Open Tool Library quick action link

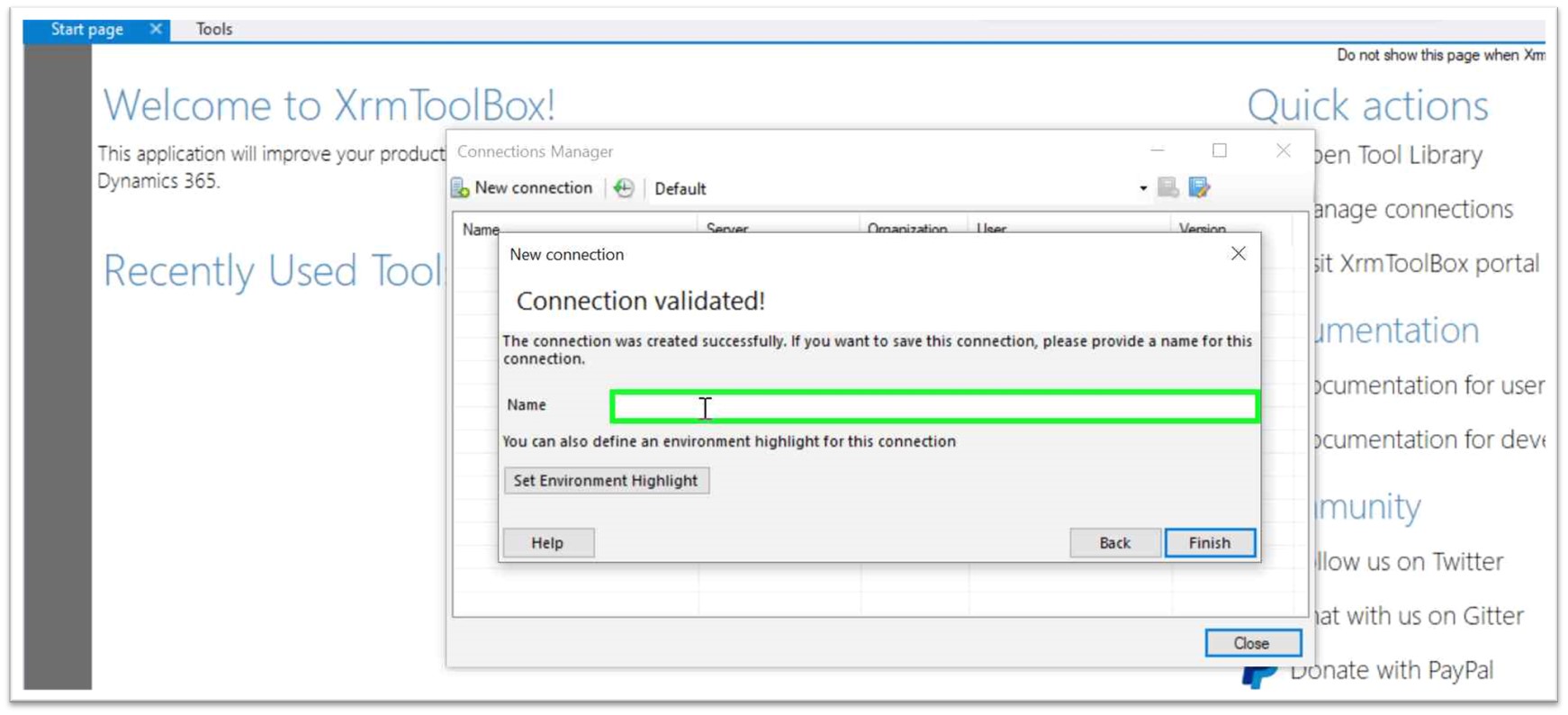pyautogui.click(x=1398, y=155)
